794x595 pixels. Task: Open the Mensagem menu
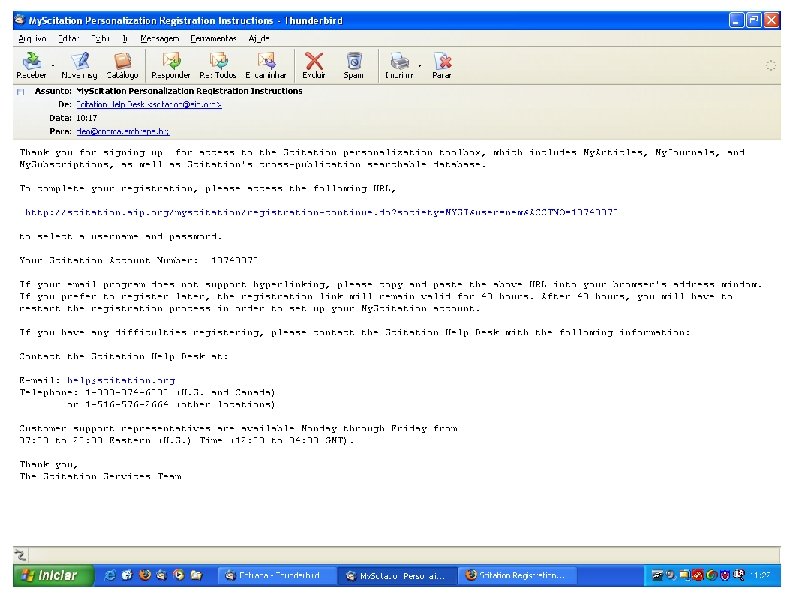[160, 38]
